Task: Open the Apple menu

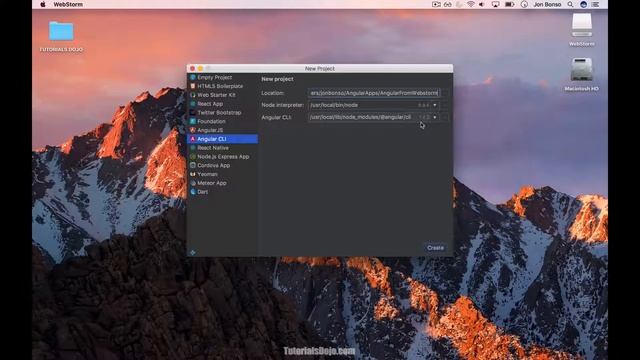Action: point(43,4)
